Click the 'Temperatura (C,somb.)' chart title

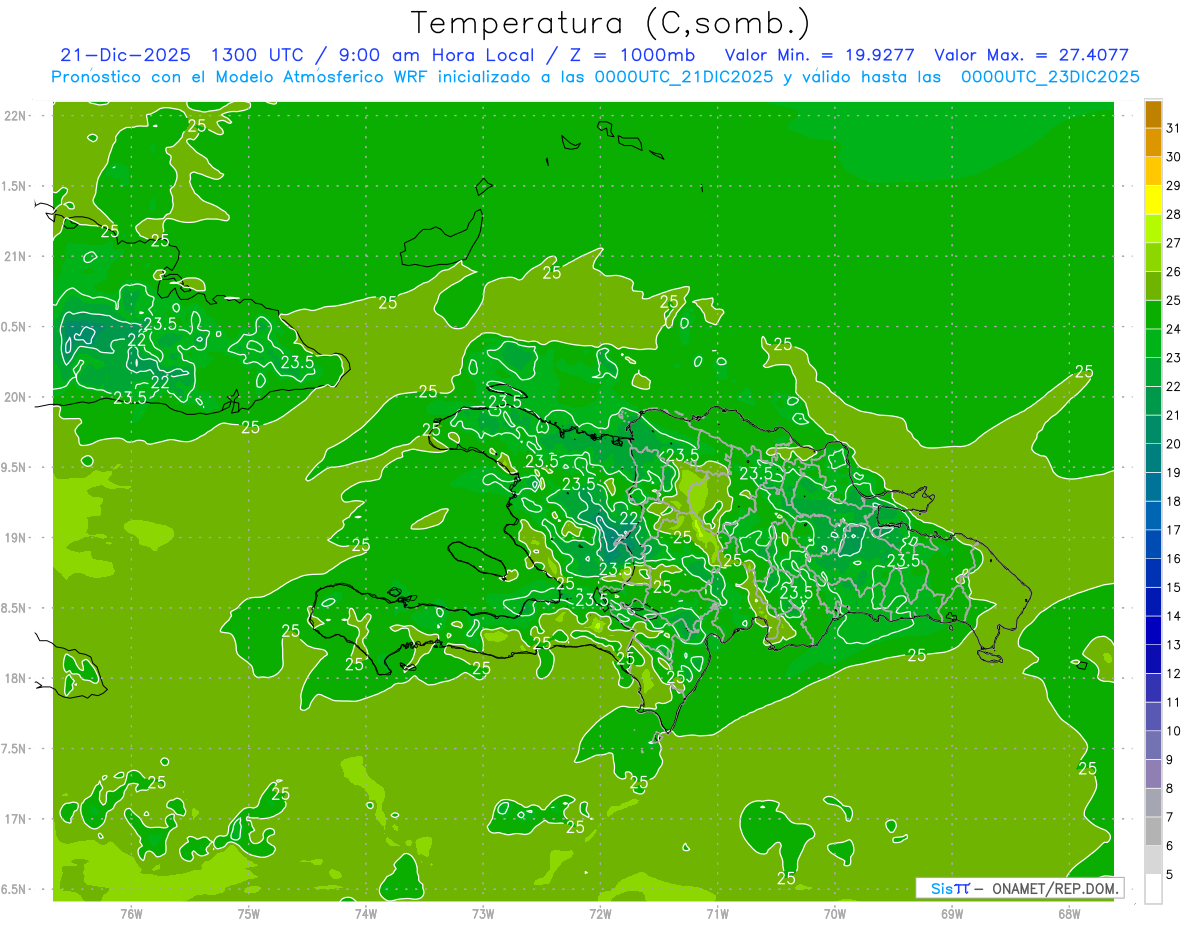(611, 23)
